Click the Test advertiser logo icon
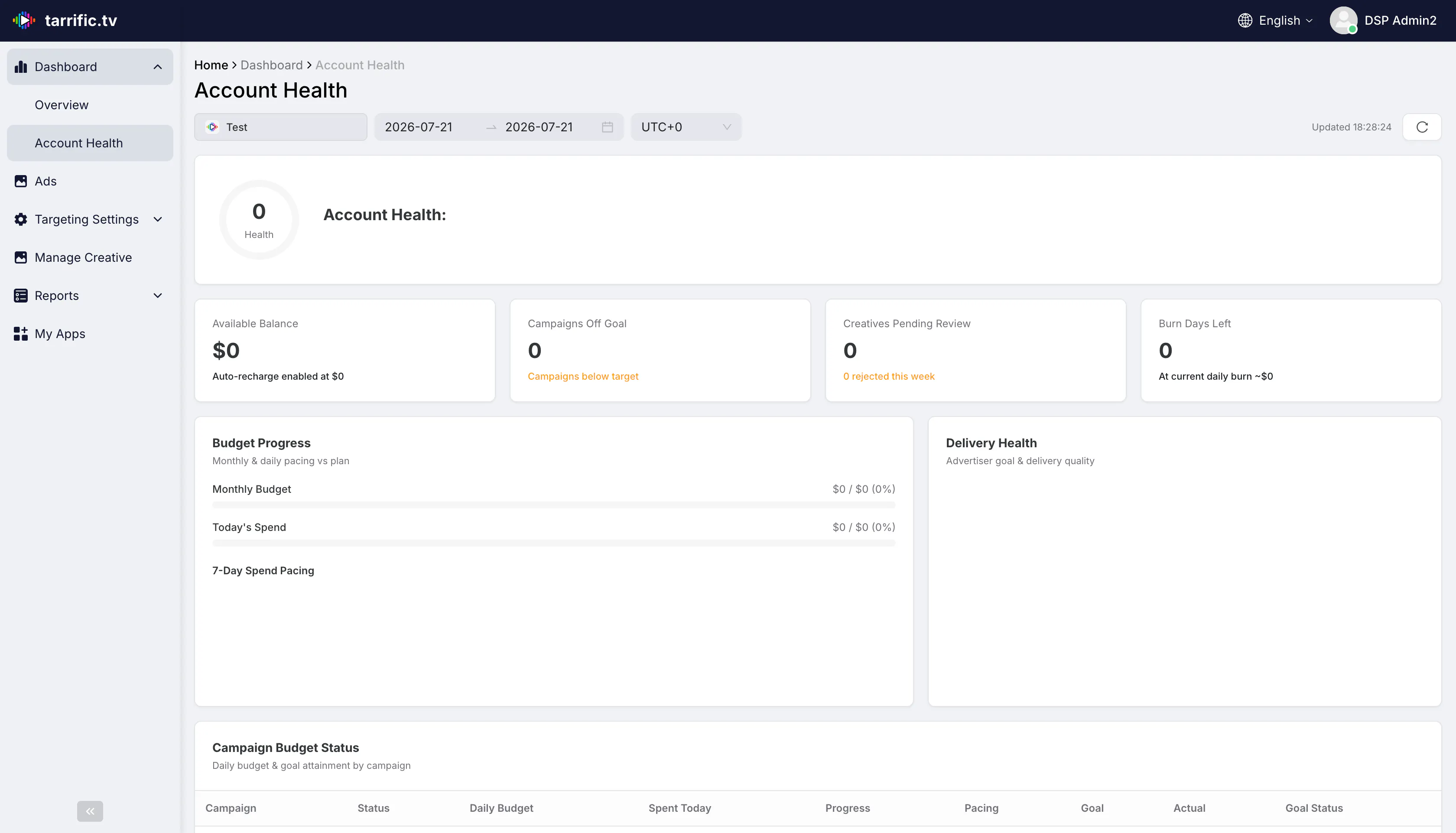Image resolution: width=1456 pixels, height=833 pixels. (x=213, y=127)
